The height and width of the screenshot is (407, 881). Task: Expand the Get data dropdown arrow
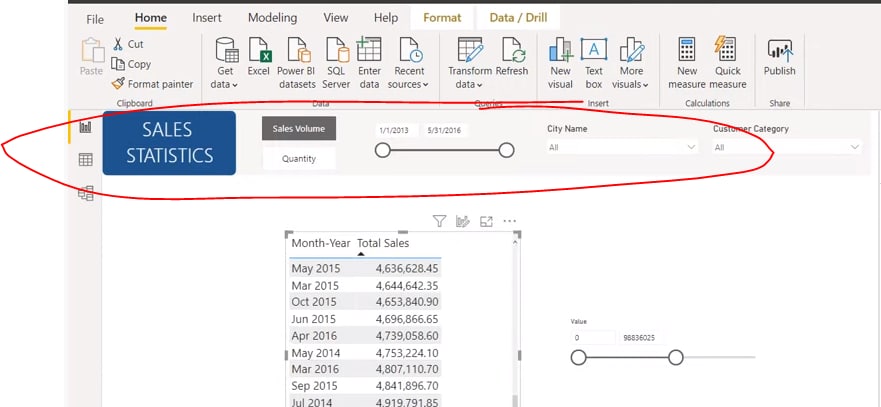[235, 85]
